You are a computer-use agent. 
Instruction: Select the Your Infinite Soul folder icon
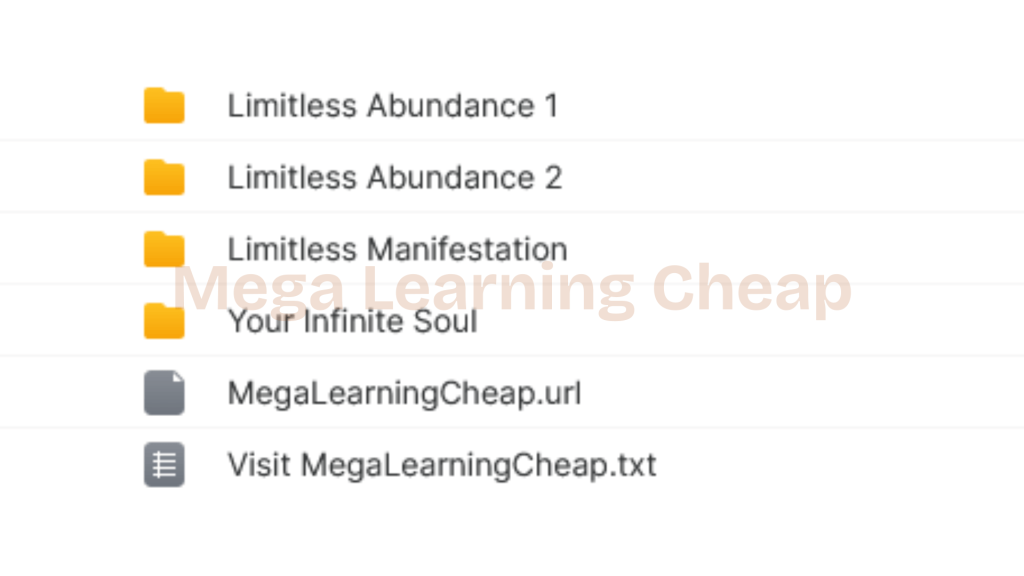coord(164,321)
